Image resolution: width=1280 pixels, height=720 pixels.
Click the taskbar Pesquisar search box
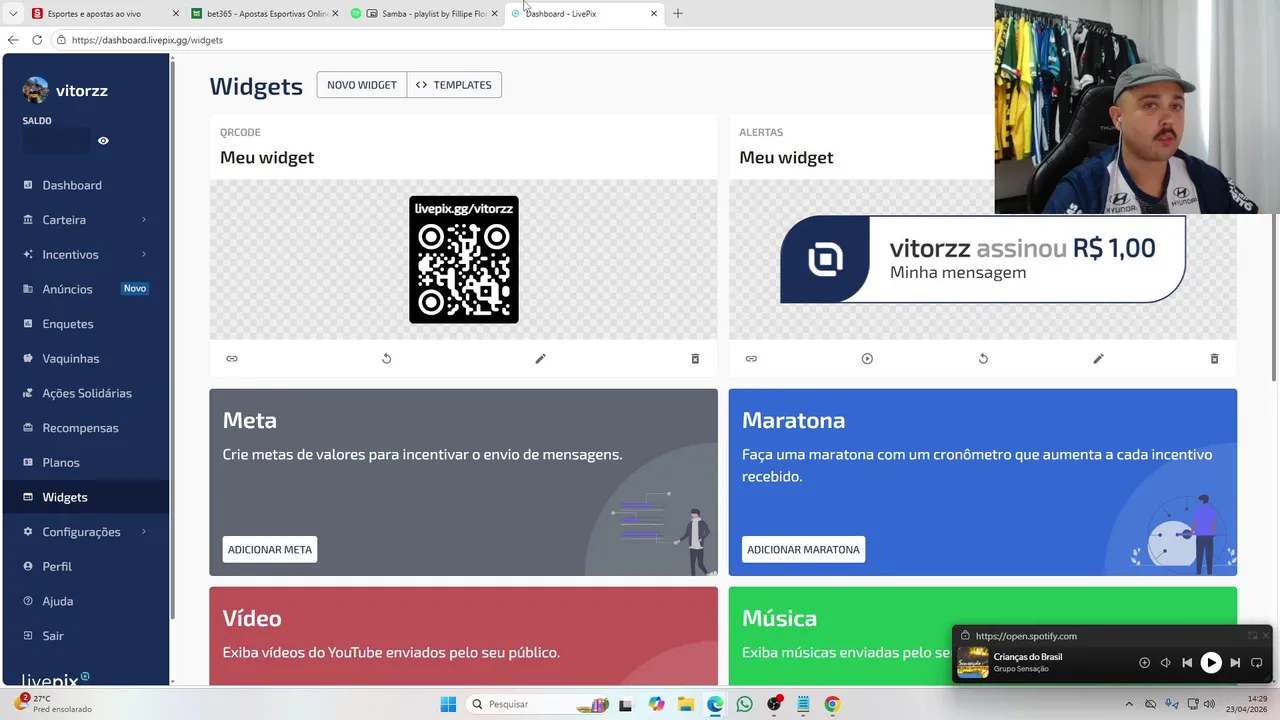tap(538, 704)
